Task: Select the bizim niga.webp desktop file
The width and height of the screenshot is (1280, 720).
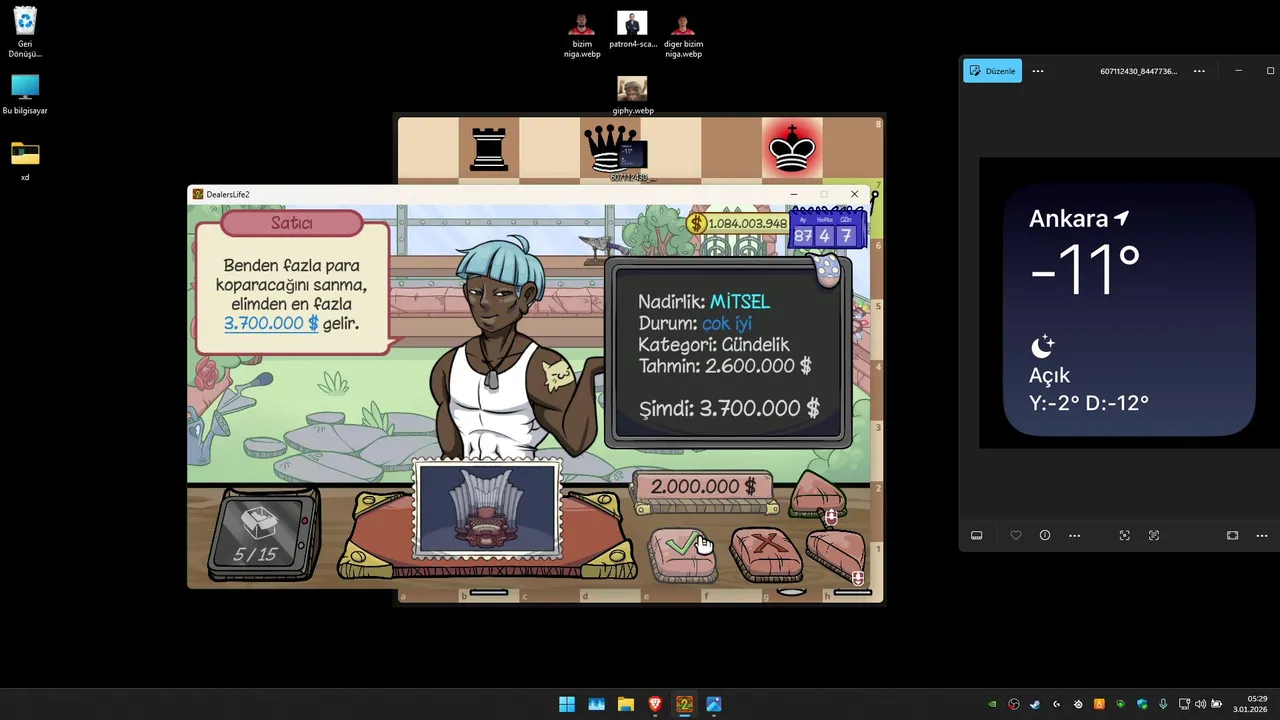Action: coord(582,35)
